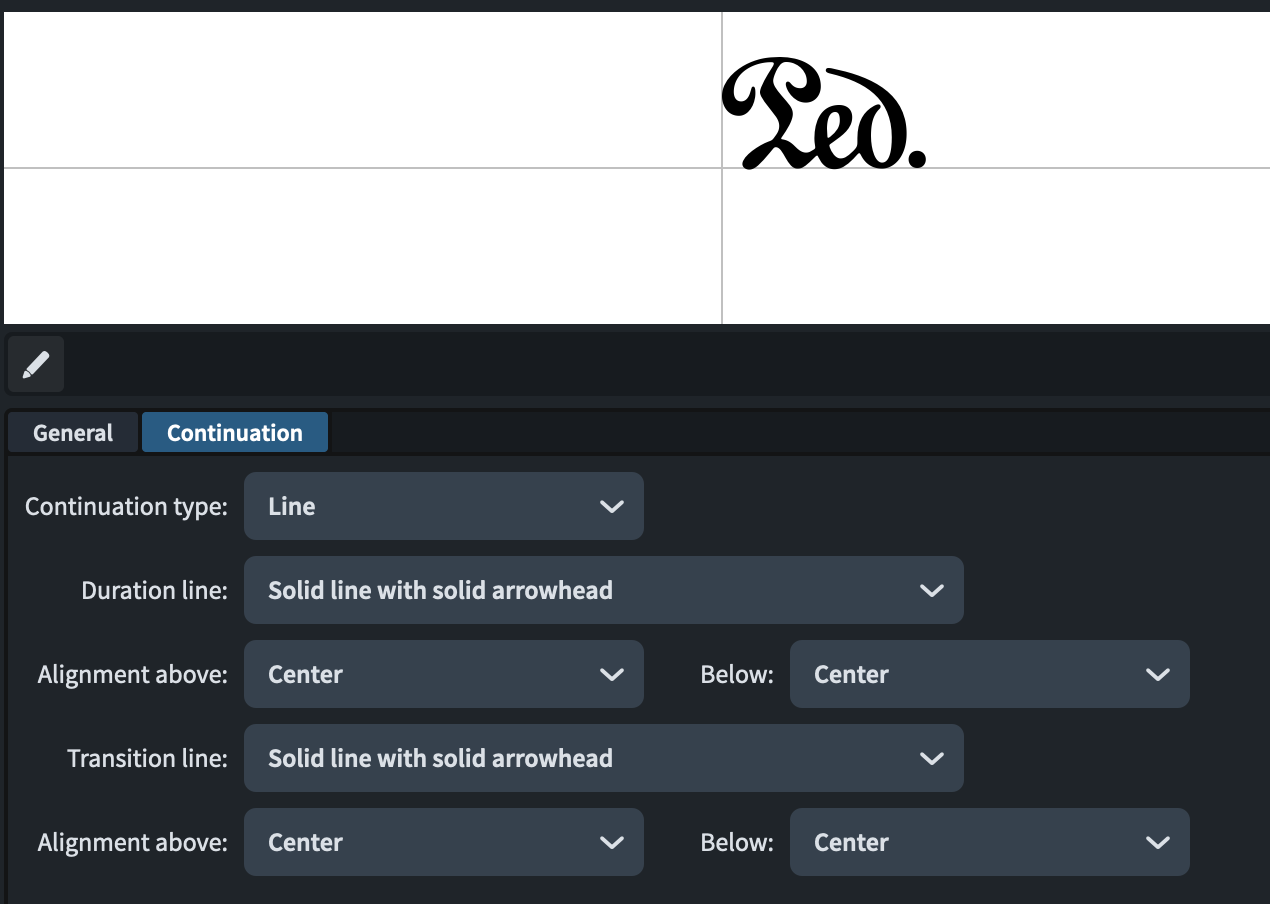Open the Continuation tab
The width and height of the screenshot is (1270, 904).
click(x=235, y=433)
